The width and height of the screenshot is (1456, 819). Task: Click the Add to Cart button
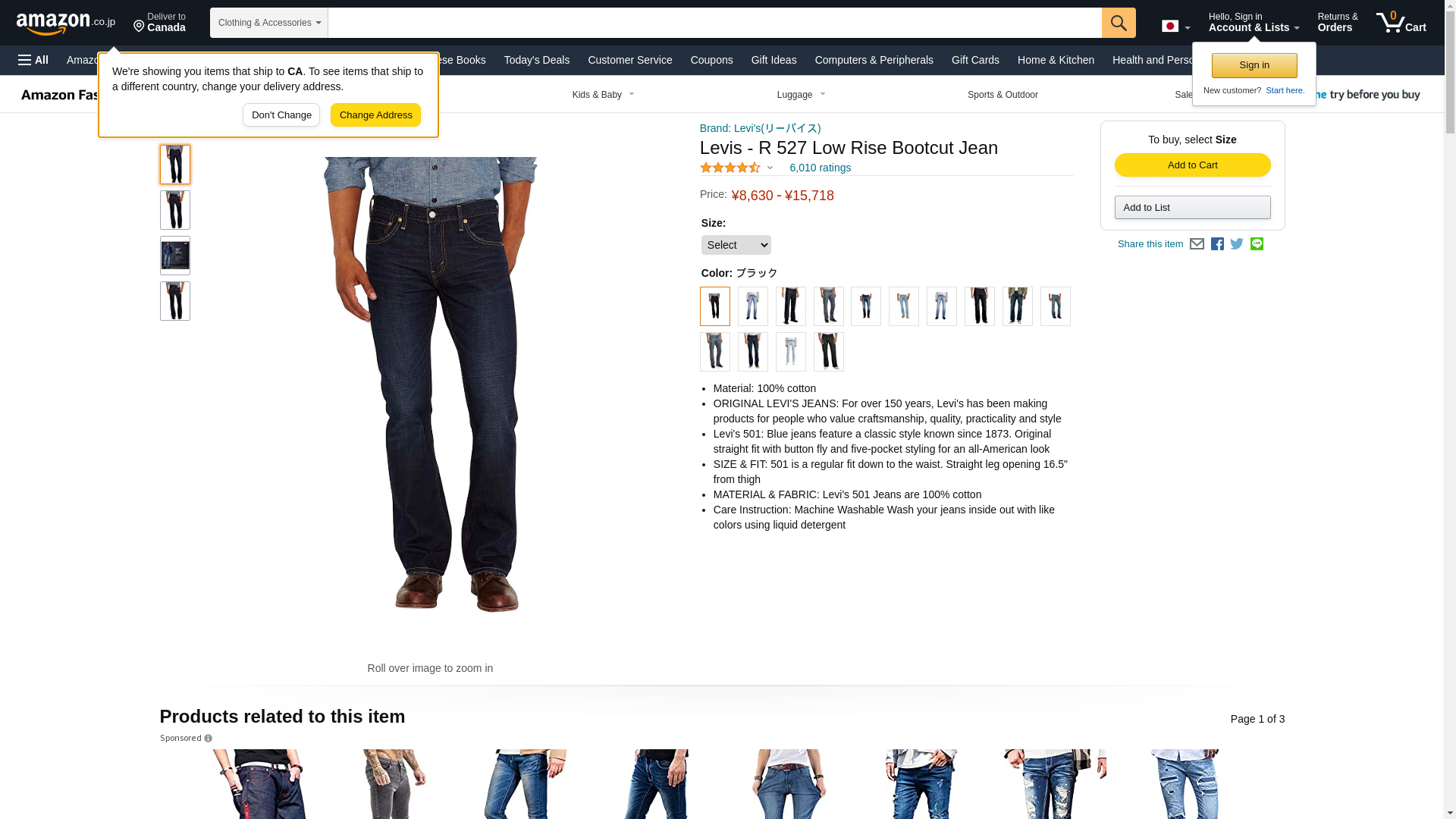tap(1192, 165)
